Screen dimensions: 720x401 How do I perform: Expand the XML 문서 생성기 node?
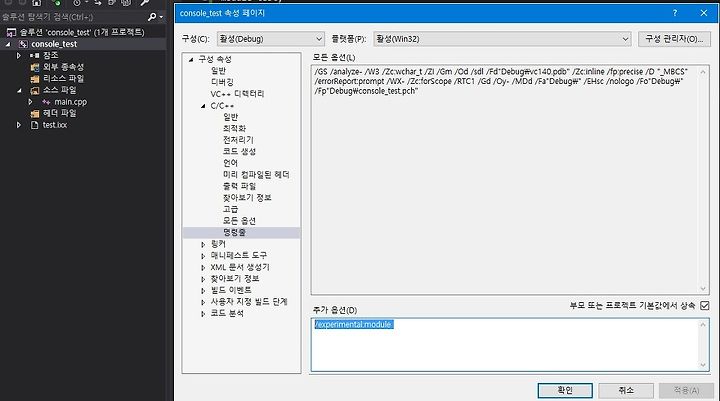coord(203,267)
